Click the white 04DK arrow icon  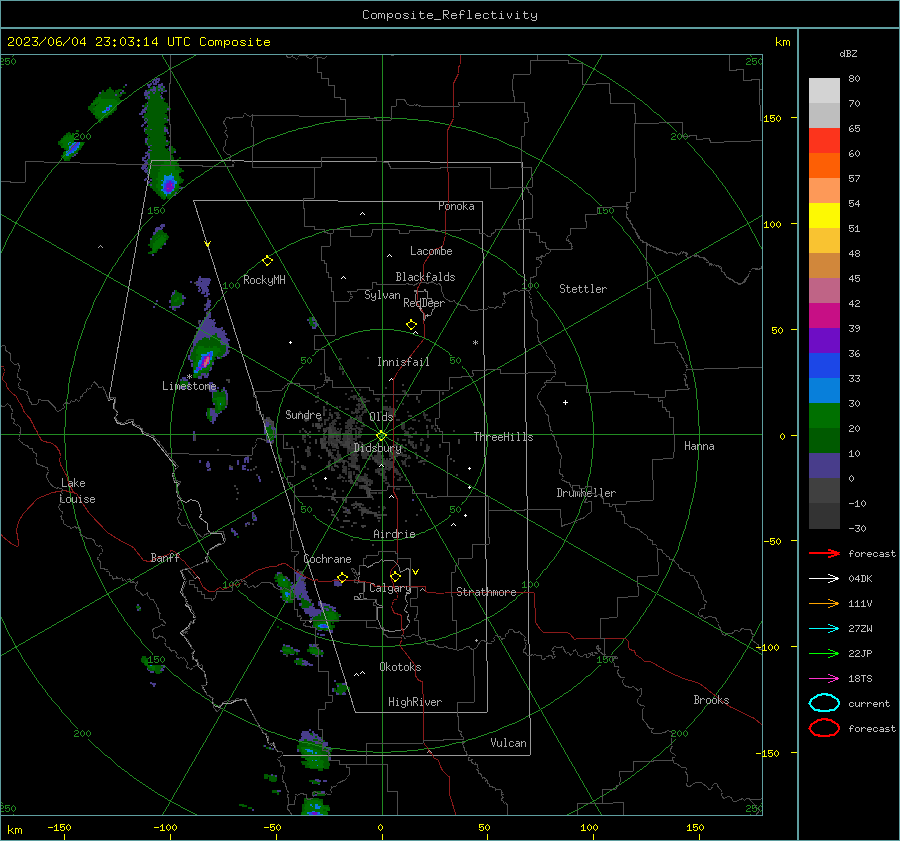click(x=824, y=578)
